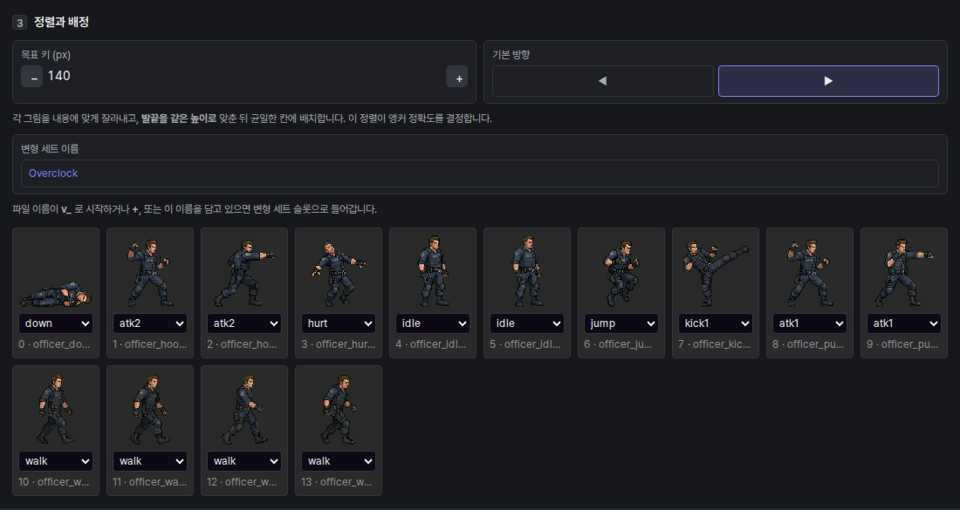Click file label '0 · officer_do...'

tap(54, 344)
